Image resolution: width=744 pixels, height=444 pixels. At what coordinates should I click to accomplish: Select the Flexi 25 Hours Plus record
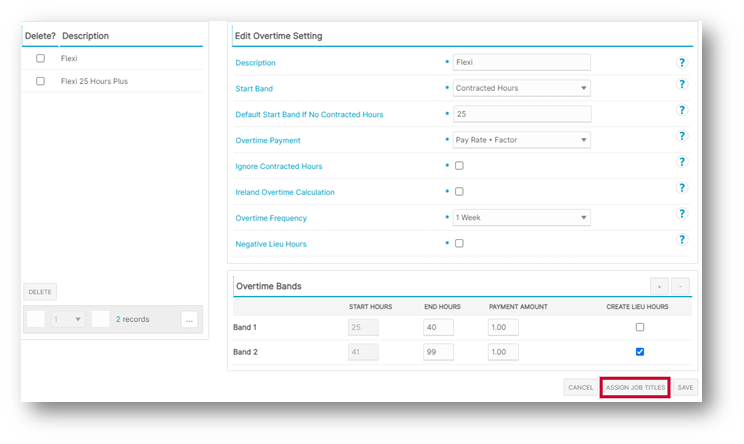click(94, 81)
